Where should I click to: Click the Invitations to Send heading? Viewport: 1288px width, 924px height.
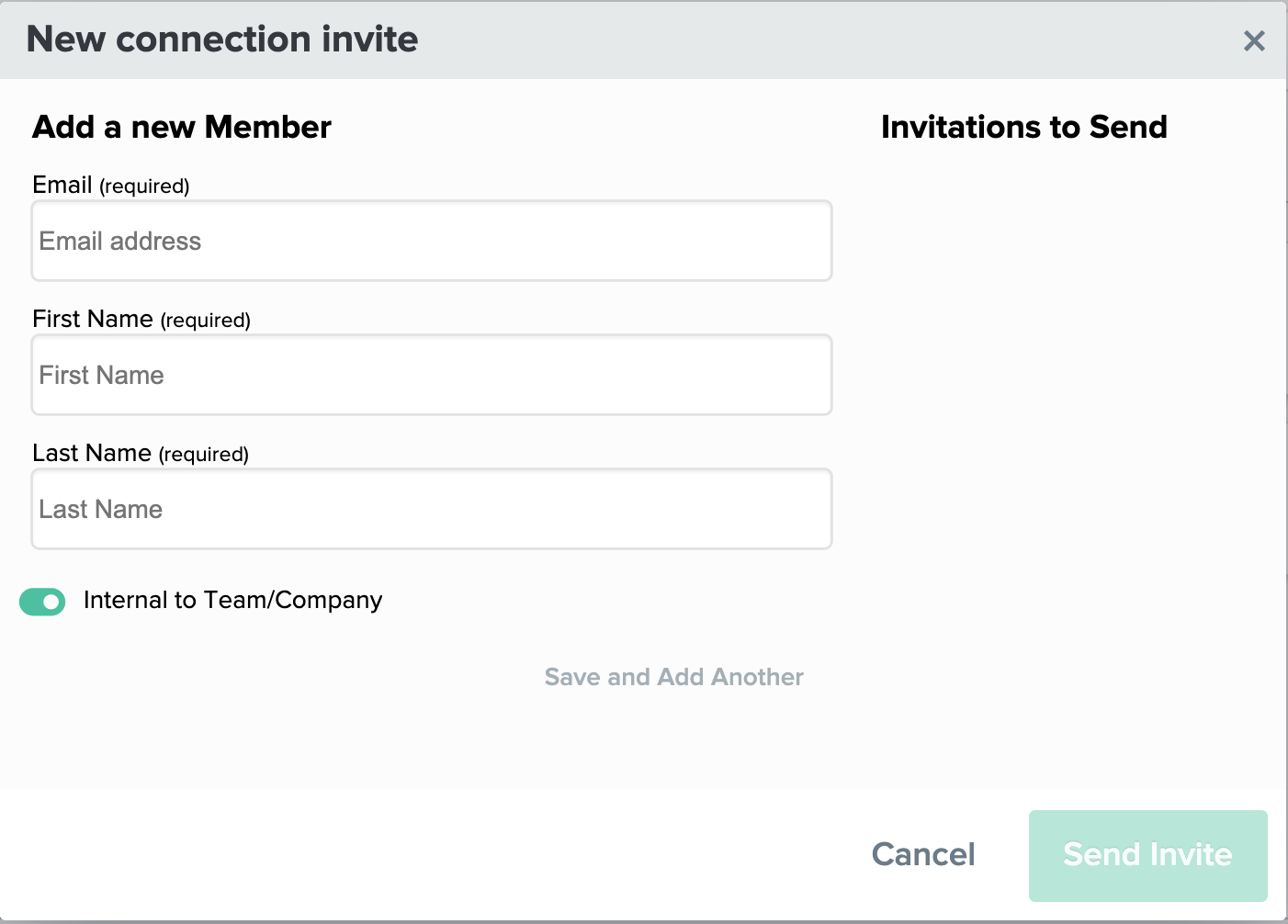coord(1023,127)
